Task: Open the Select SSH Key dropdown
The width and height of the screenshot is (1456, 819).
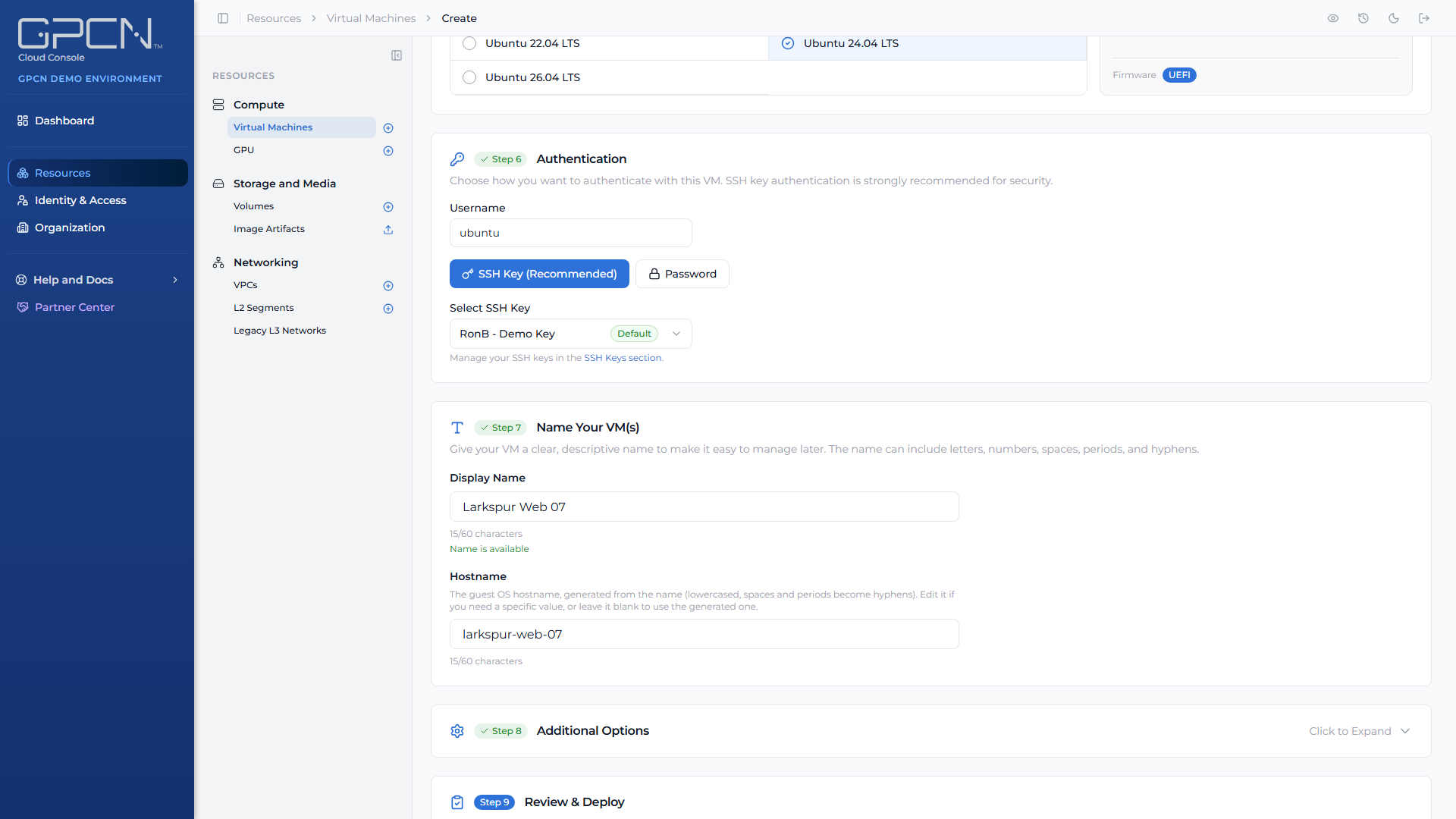Action: [571, 334]
